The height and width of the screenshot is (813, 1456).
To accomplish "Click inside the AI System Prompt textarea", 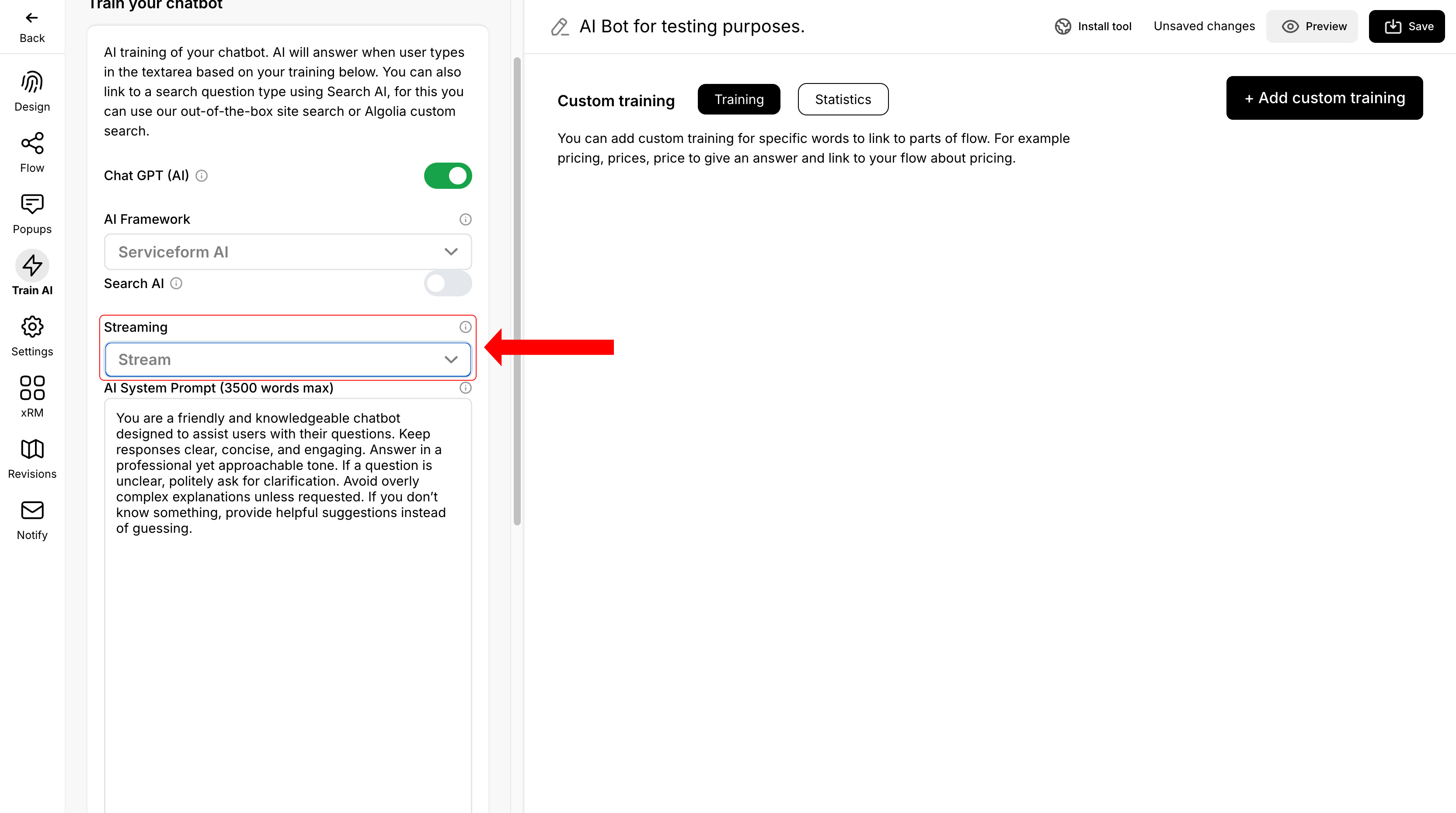I will 288,606.
